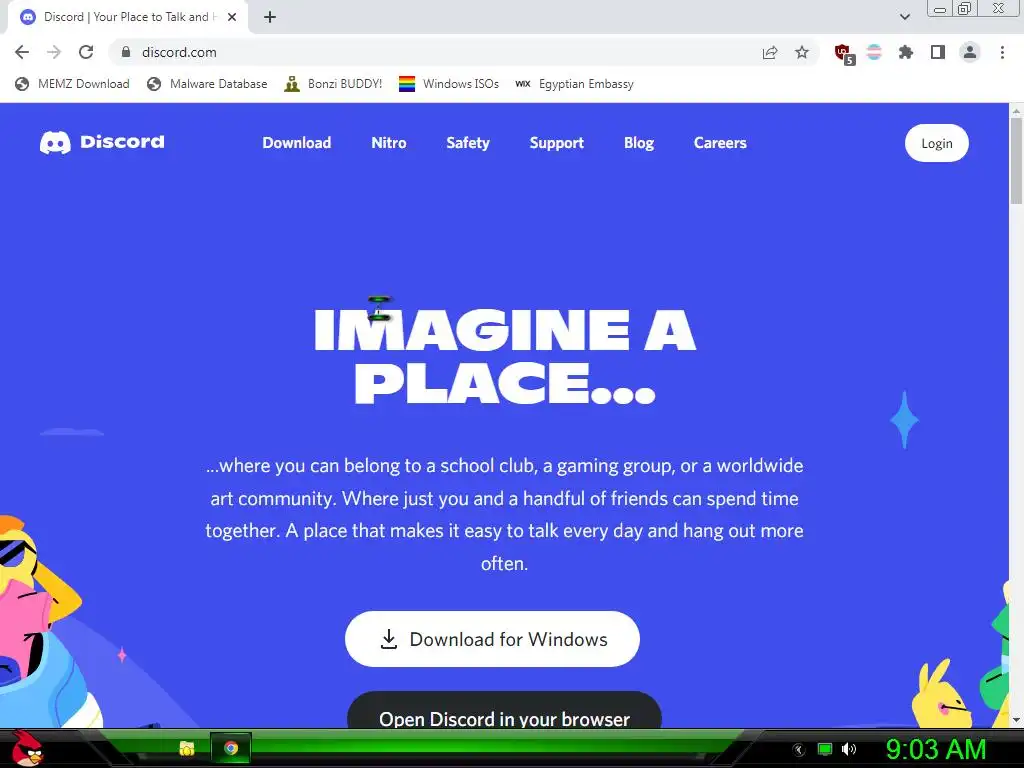
Task: Go back to the previous page
Action: [22, 52]
